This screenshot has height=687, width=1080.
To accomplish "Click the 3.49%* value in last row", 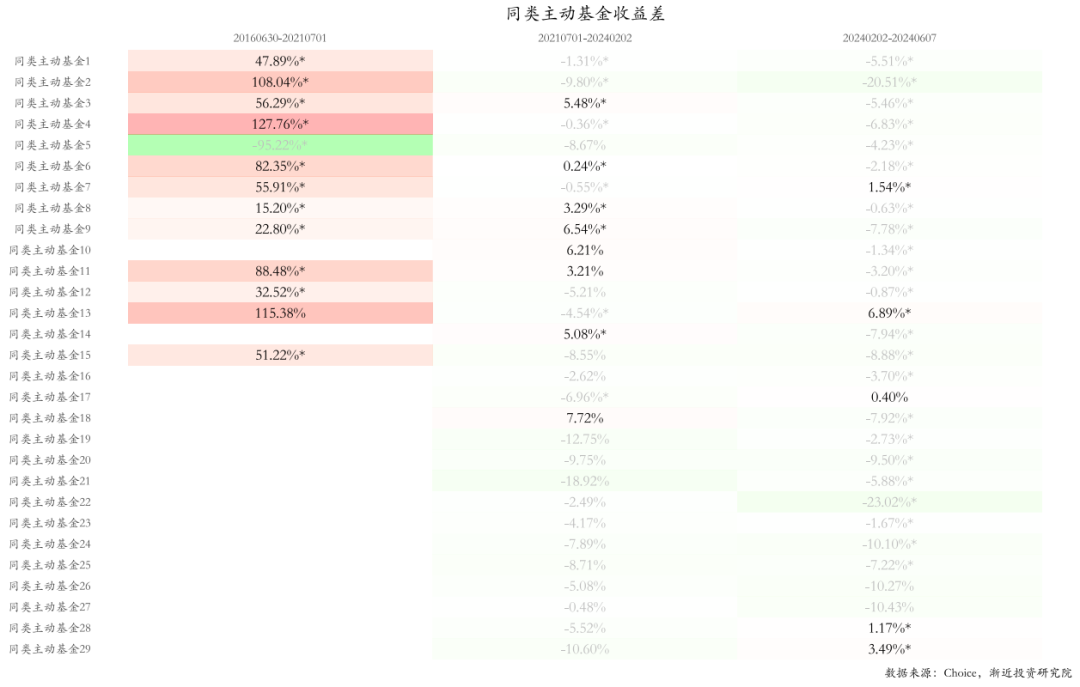I will tap(889, 649).
